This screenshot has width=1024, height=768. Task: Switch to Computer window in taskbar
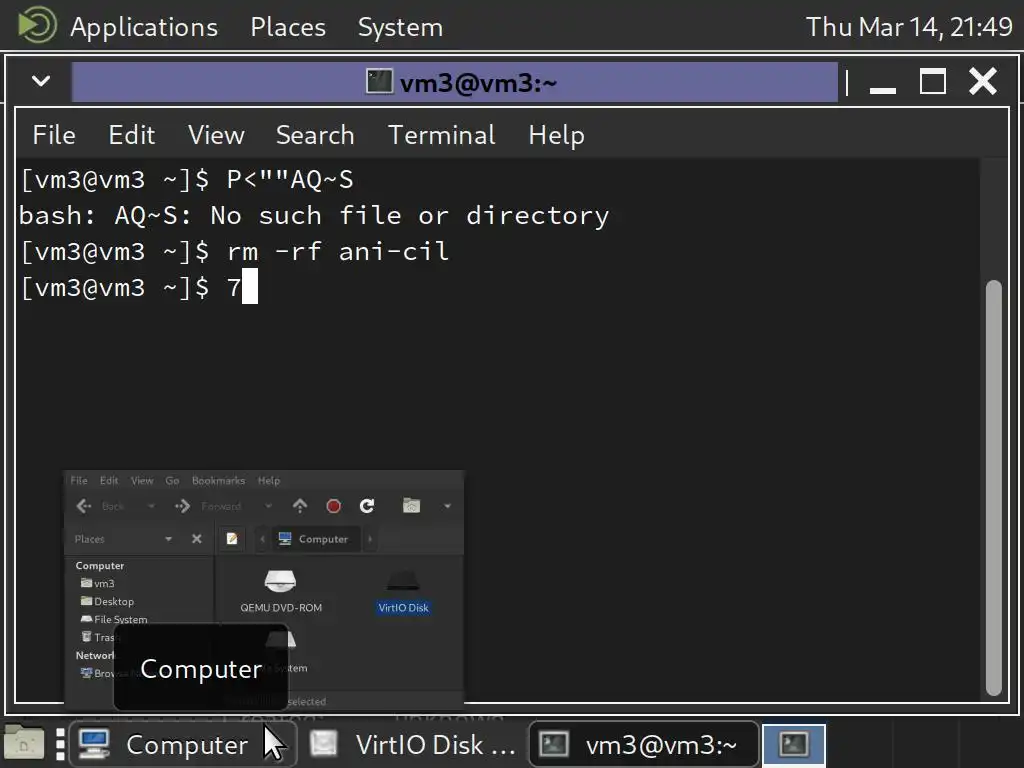182,744
